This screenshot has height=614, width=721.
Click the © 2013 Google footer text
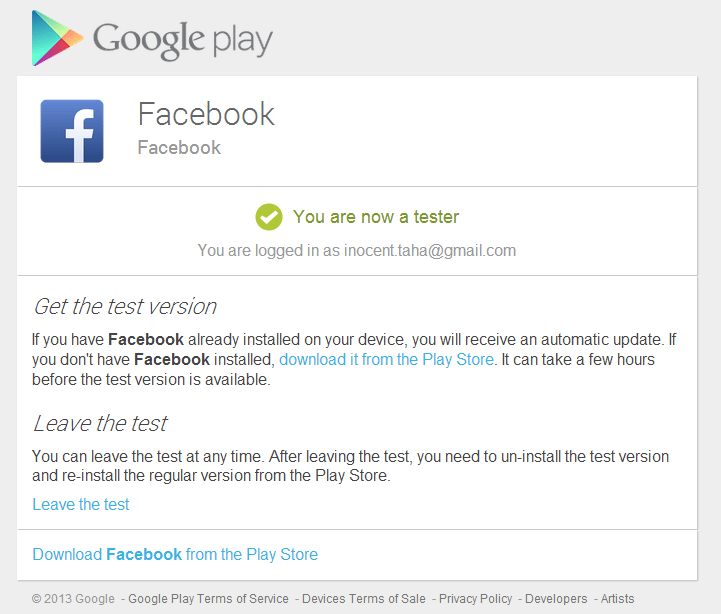(x=73, y=599)
